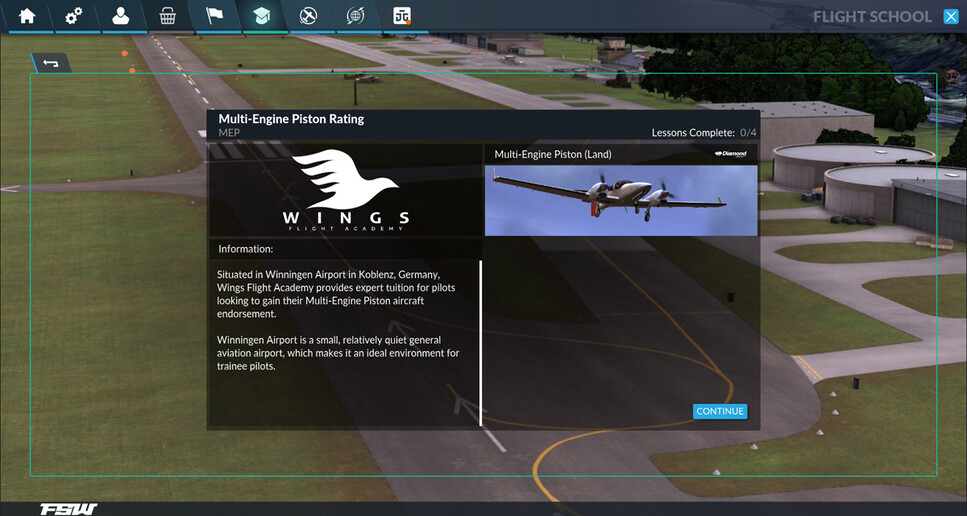Screen dimensions: 967x516
Task: Select the missions flag icon
Action: (x=214, y=16)
